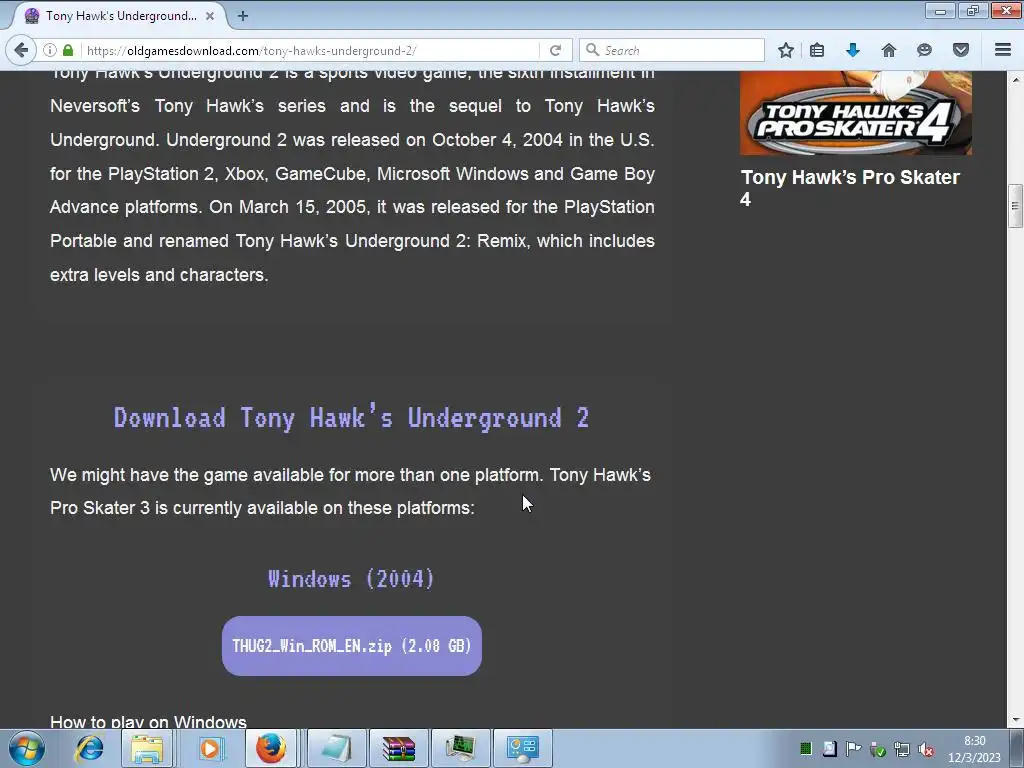Reload the page with the refresh icon
Viewport: 1024px width, 768px height.
(556, 50)
